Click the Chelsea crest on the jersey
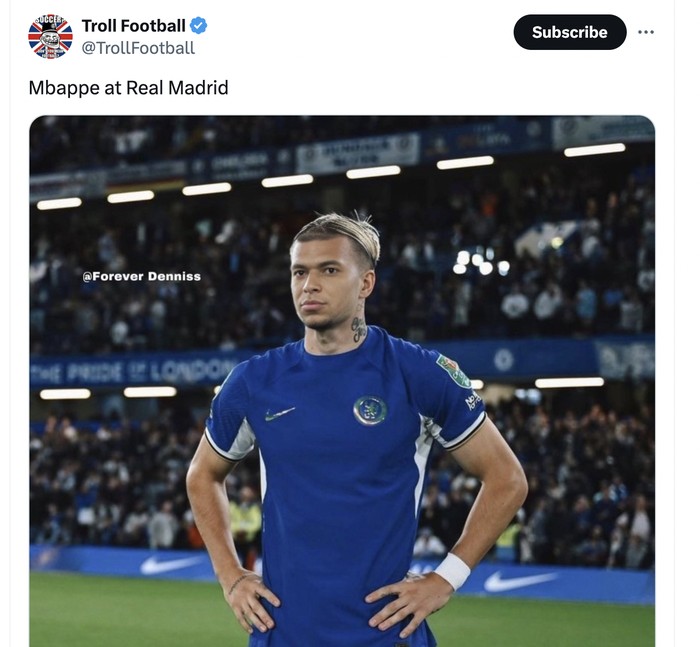Screen dimensions: 700x647 [370, 410]
